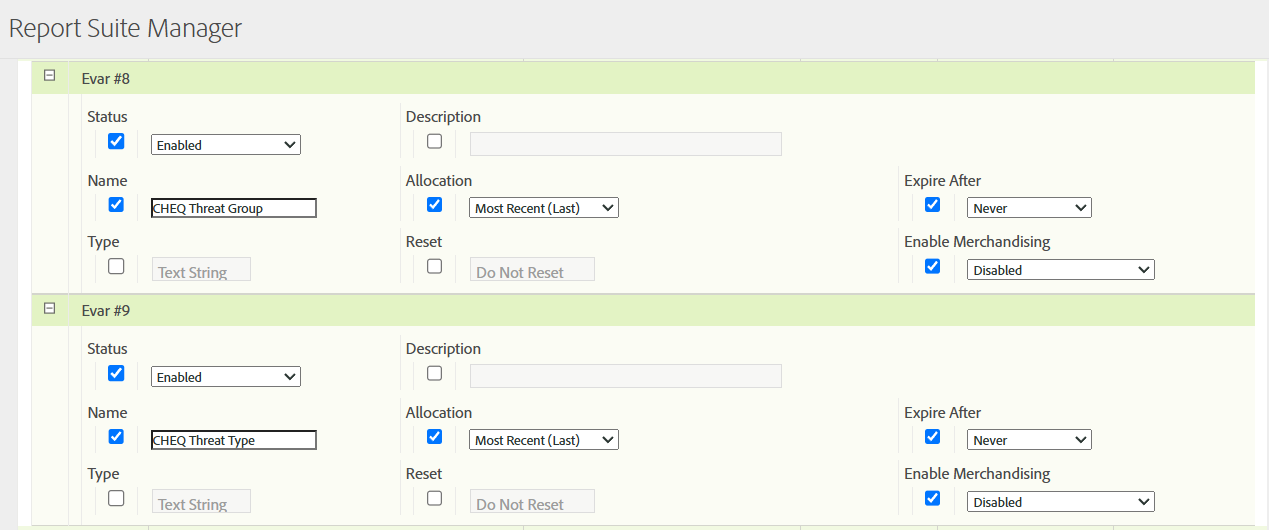Check the Evar #9 Description checkbox
1269x530 pixels.
pos(434,373)
